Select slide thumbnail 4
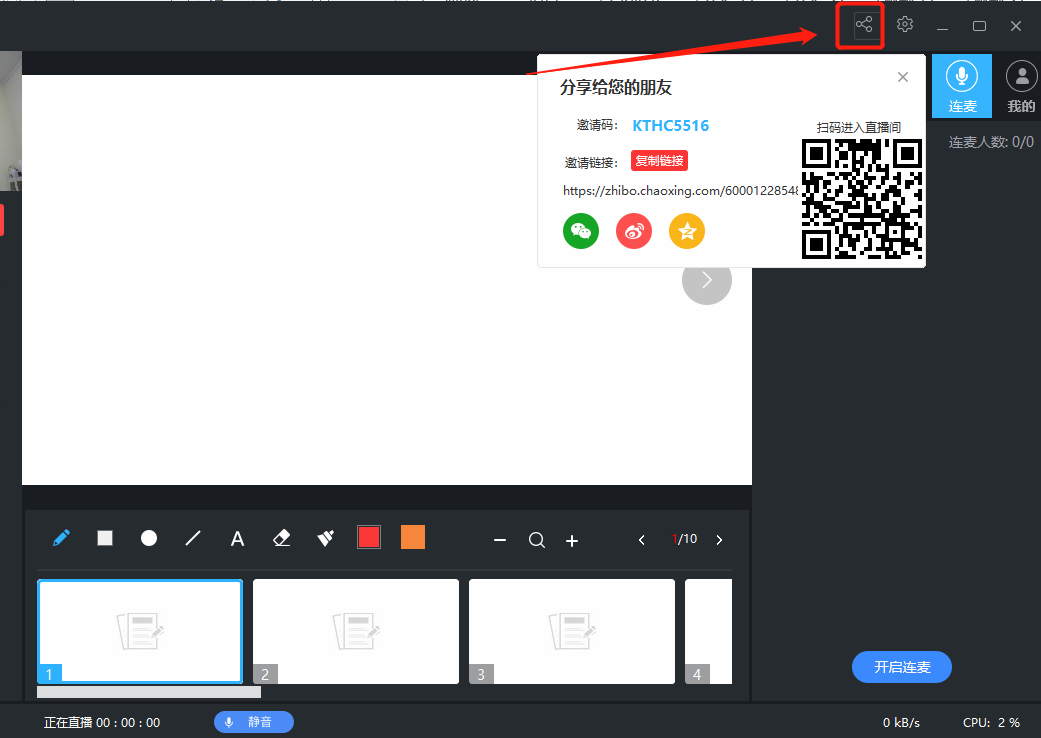 coord(708,631)
